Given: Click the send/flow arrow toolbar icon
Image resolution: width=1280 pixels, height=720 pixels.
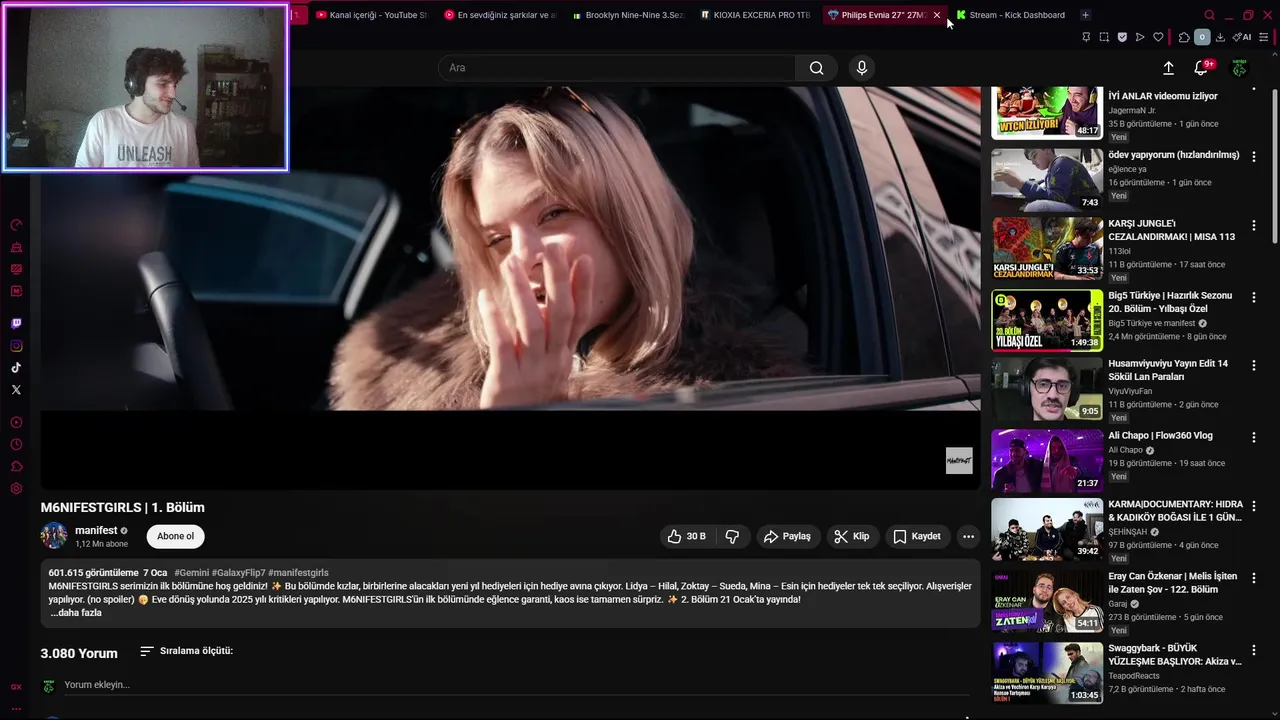Looking at the screenshot, I should tap(1140, 37).
